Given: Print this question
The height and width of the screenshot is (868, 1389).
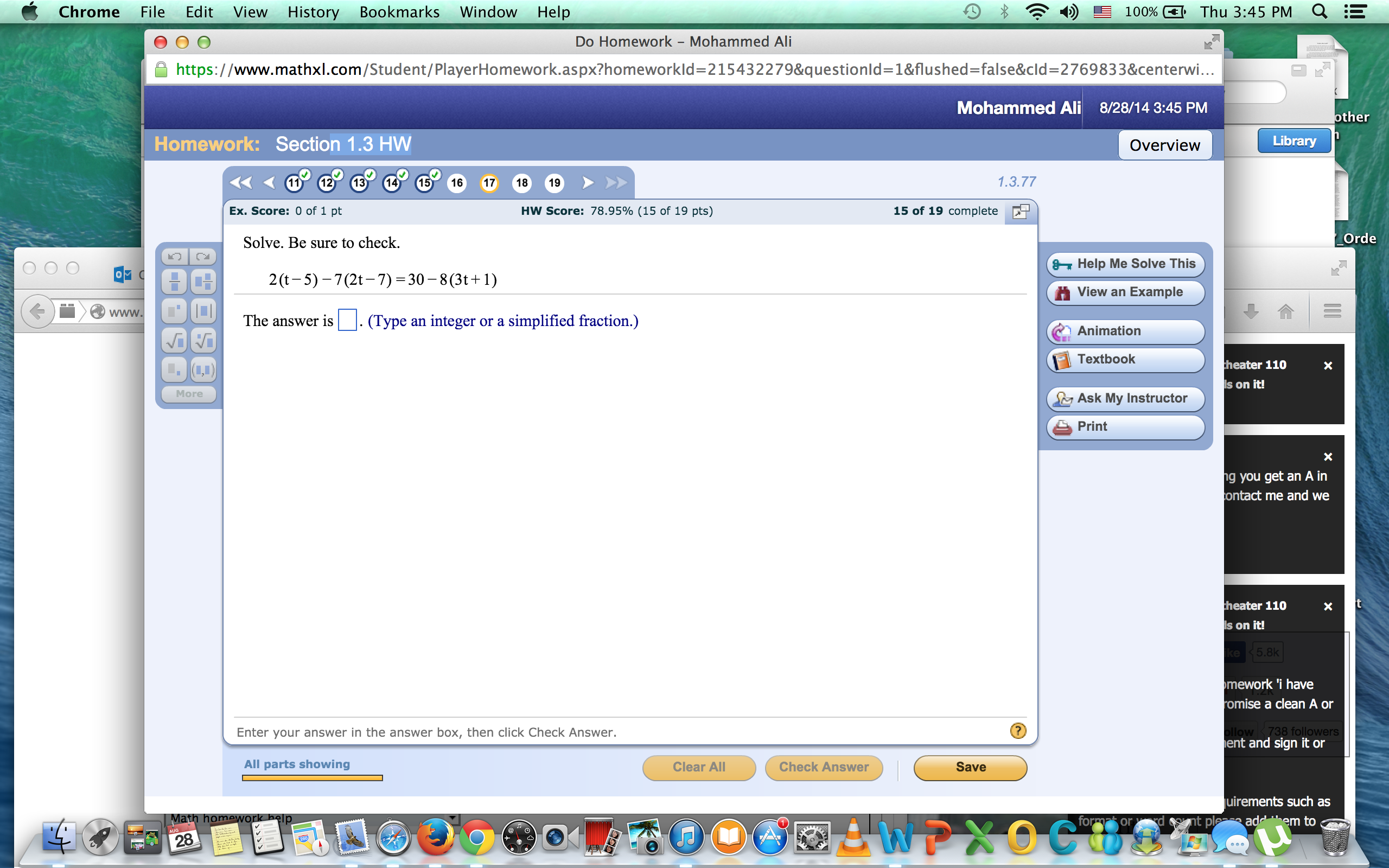Looking at the screenshot, I should coord(1125,426).
